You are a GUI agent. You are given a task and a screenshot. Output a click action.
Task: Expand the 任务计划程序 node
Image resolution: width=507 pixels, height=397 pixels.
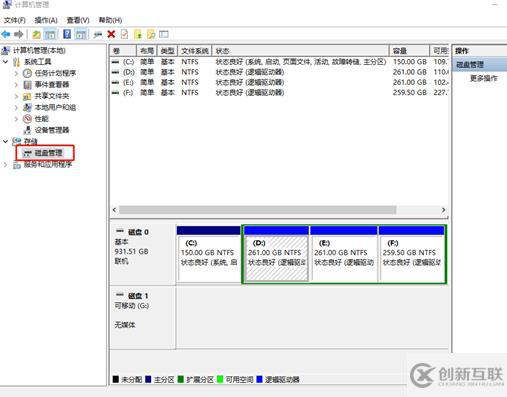click(16, 73)
